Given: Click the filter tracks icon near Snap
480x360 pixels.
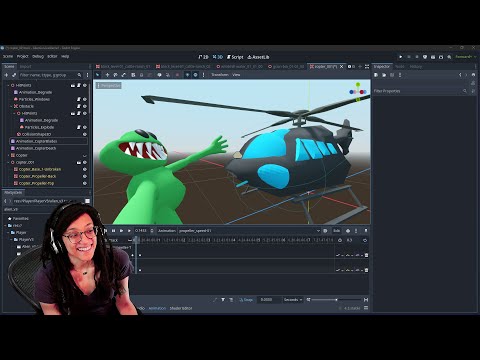Looking at the screenshot, I should [223, 300].
